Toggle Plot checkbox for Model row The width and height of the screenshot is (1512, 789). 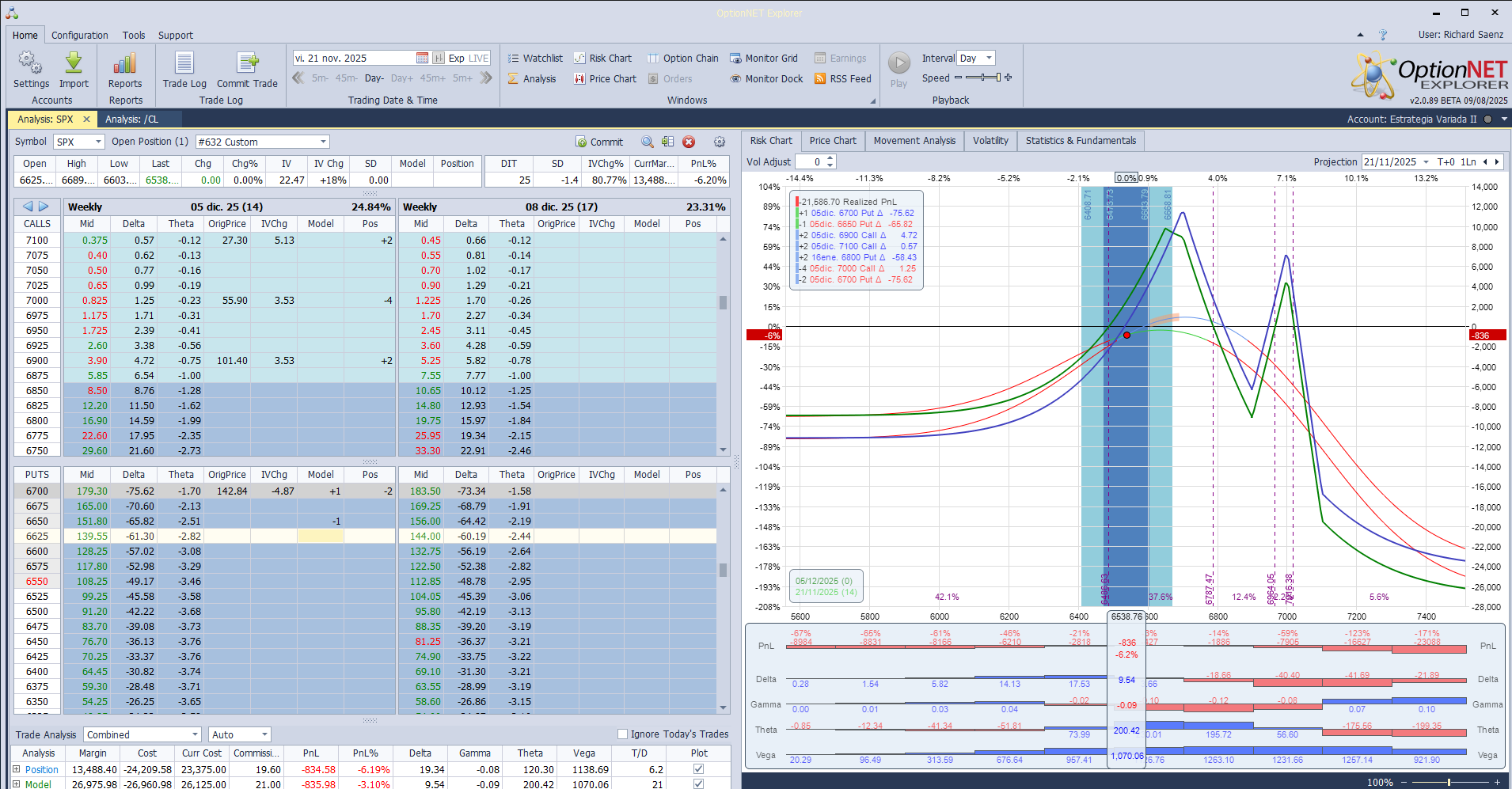698,784
